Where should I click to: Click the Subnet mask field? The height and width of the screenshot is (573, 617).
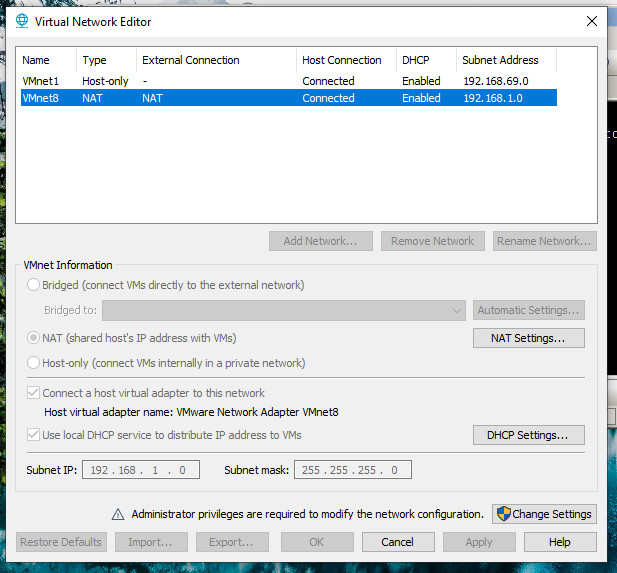pos(353,469)
